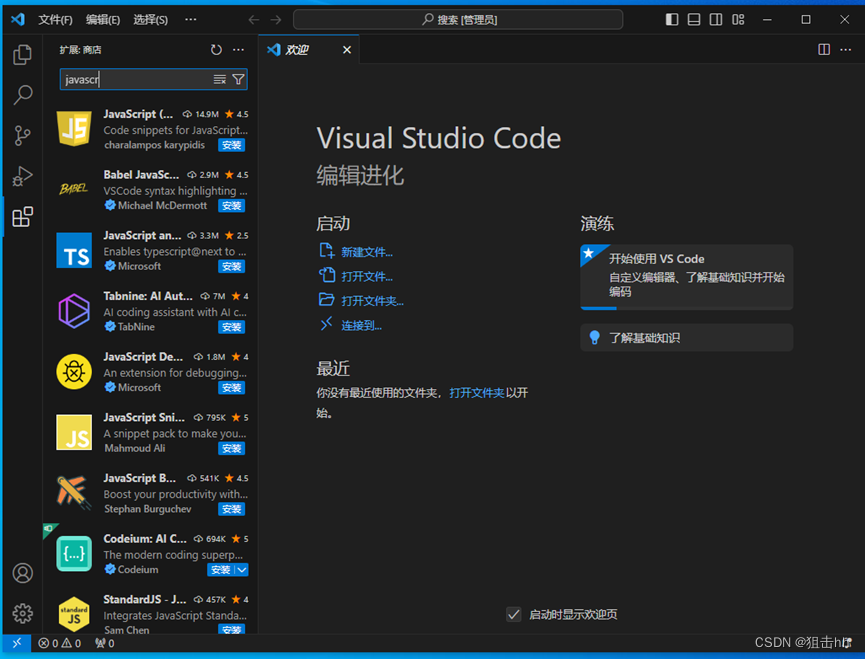Open editor more actions ellipsis

pos(846,50)
